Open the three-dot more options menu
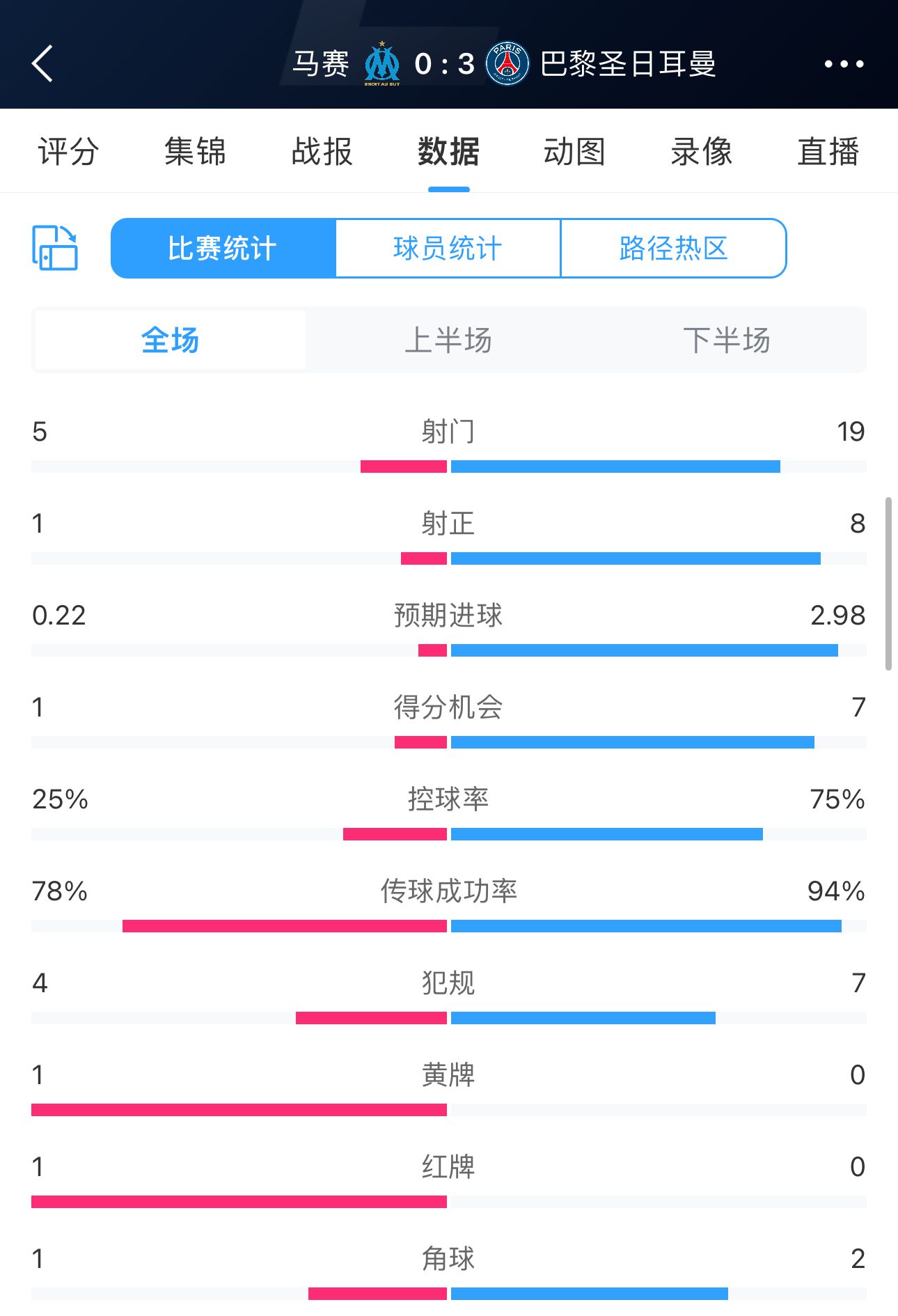 (844, 64)
